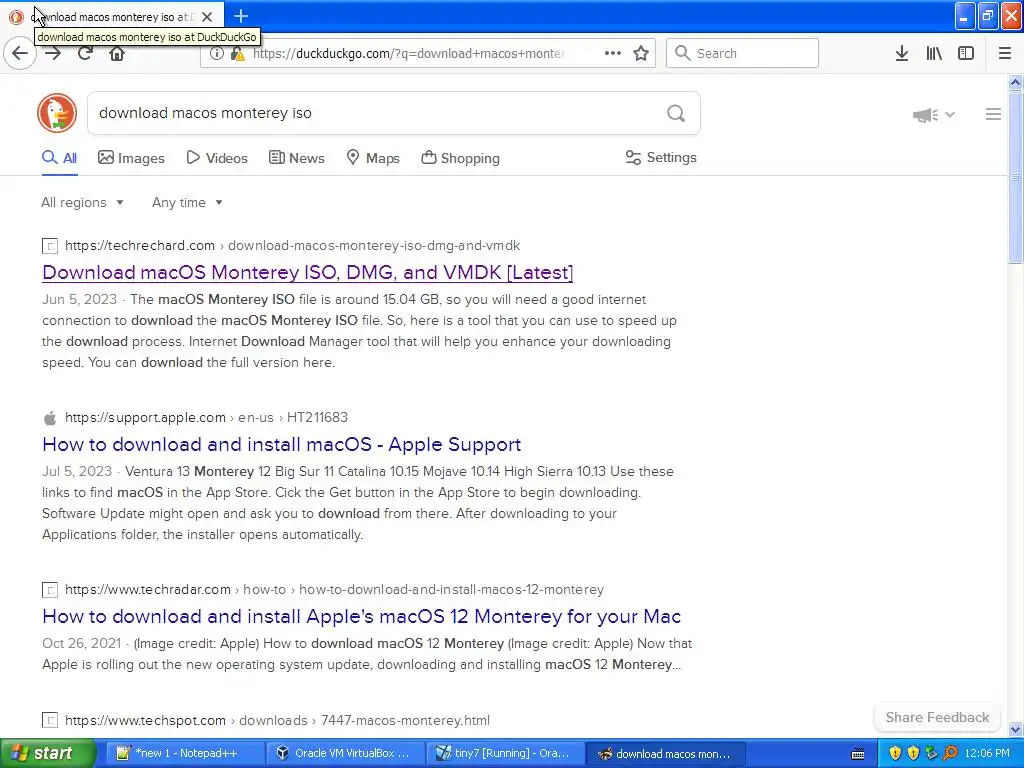
Task: Toggle the browser sidebar icon
Action: coord(966,54)
